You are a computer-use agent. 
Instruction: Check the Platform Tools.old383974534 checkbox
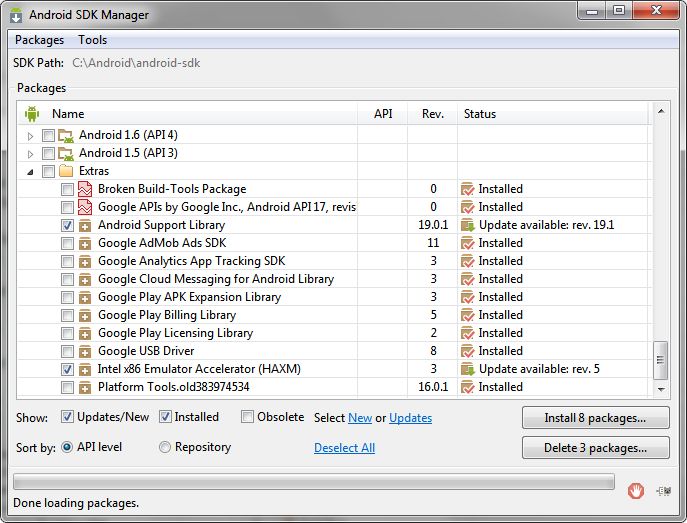coord(67,387)
